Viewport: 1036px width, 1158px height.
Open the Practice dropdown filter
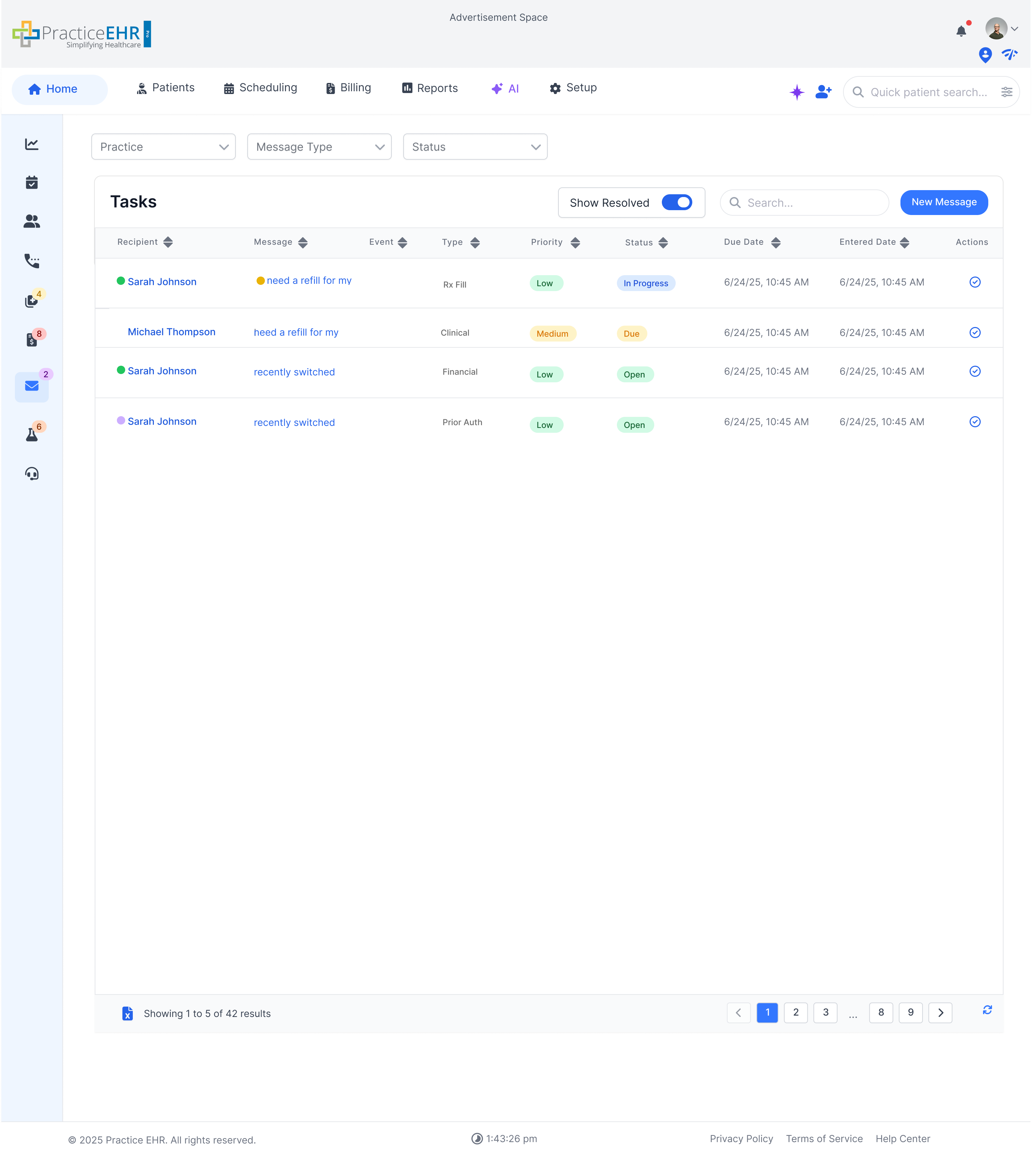pyautogui.click(x=163, y=147)
